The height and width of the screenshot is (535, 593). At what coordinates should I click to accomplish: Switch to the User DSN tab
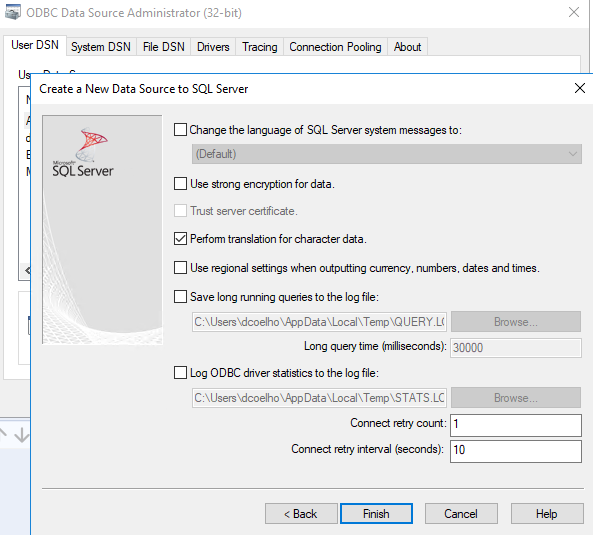[35, 45]
